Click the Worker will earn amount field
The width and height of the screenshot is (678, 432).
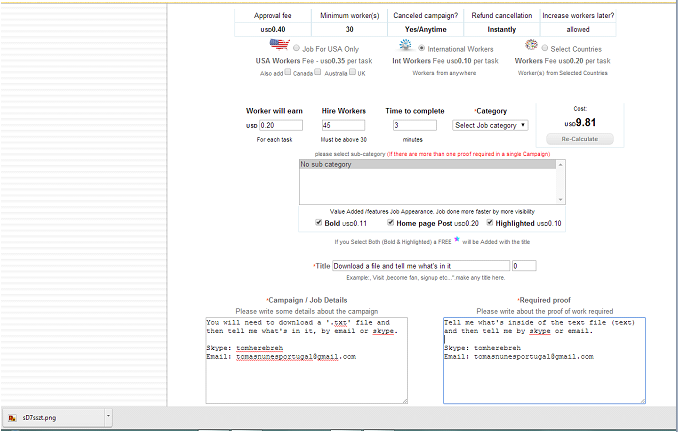tap(281, 125)
